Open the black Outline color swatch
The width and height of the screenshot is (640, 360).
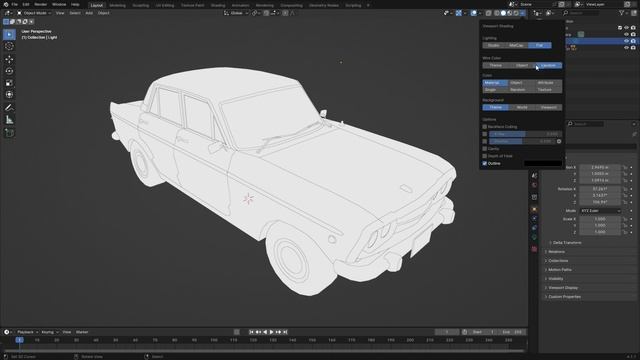point(543,164)
